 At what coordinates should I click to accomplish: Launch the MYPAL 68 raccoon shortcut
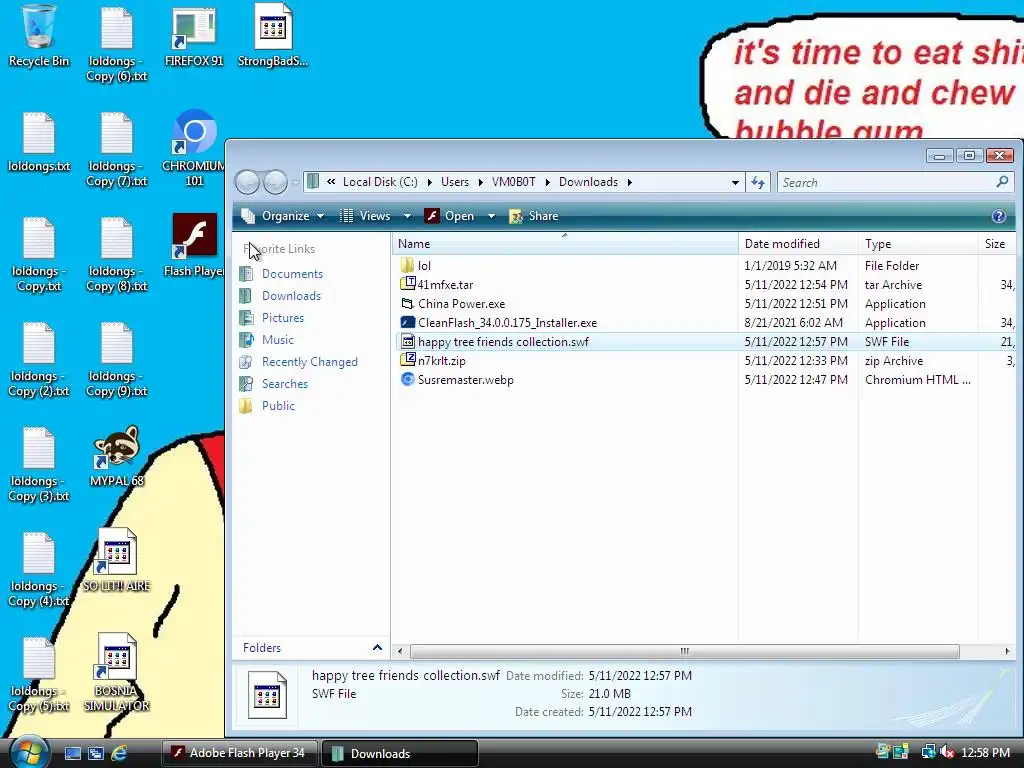pos(117,456)
